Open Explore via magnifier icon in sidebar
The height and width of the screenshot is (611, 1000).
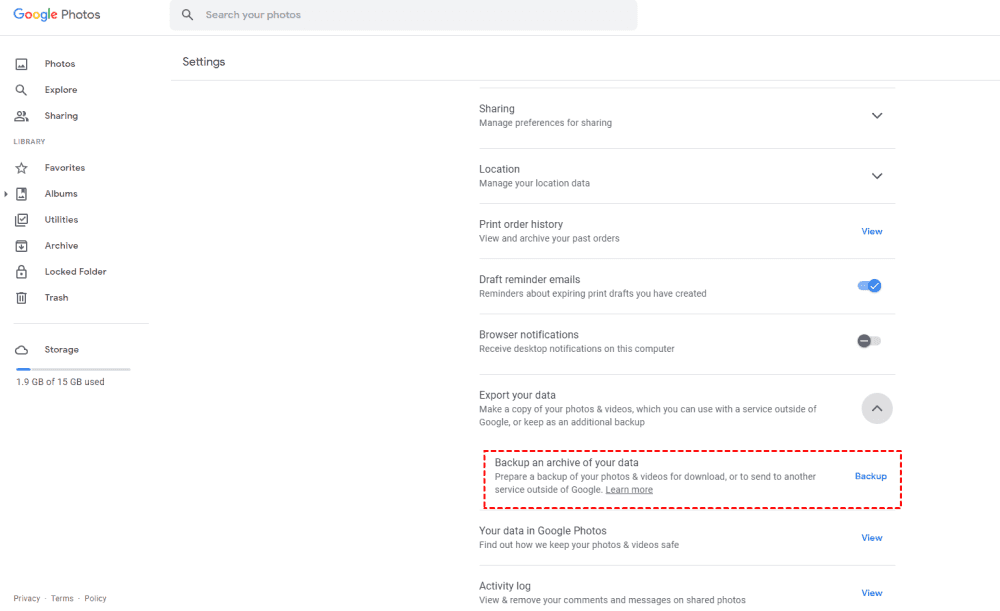(x=21, y=90)
